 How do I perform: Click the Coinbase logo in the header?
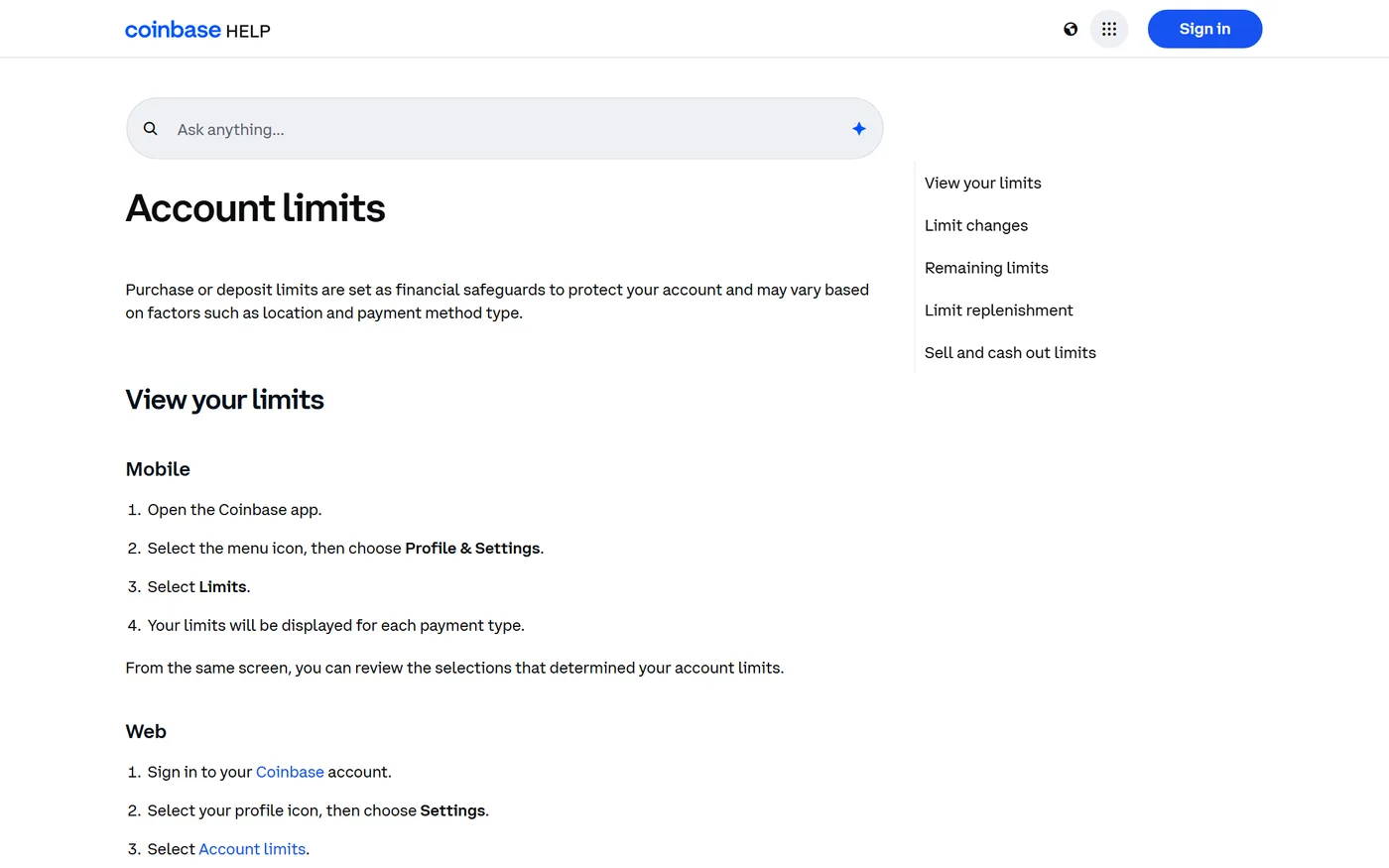coord(173,30)
